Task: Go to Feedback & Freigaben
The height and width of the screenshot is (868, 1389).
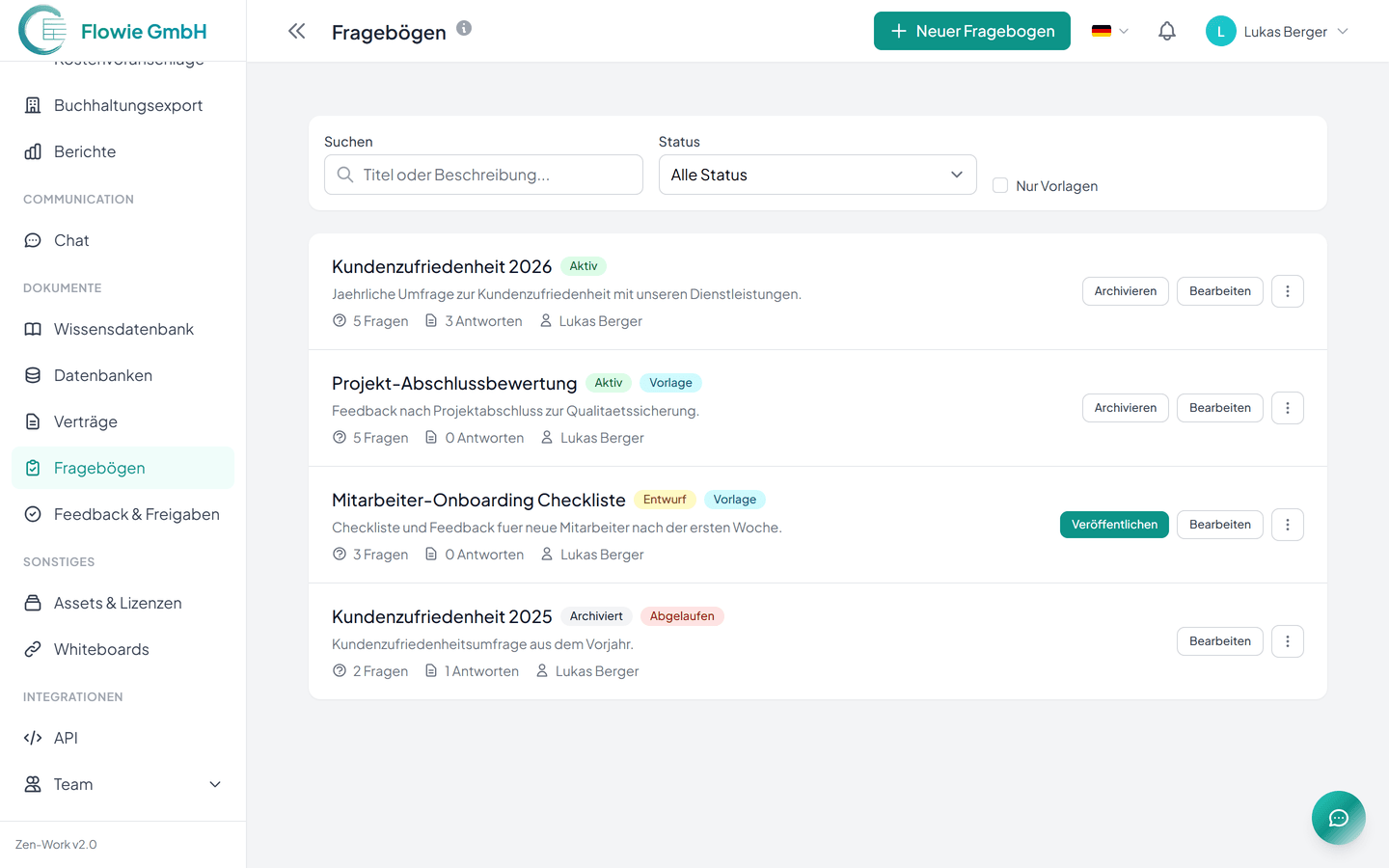Action: [x=137, y=514]
